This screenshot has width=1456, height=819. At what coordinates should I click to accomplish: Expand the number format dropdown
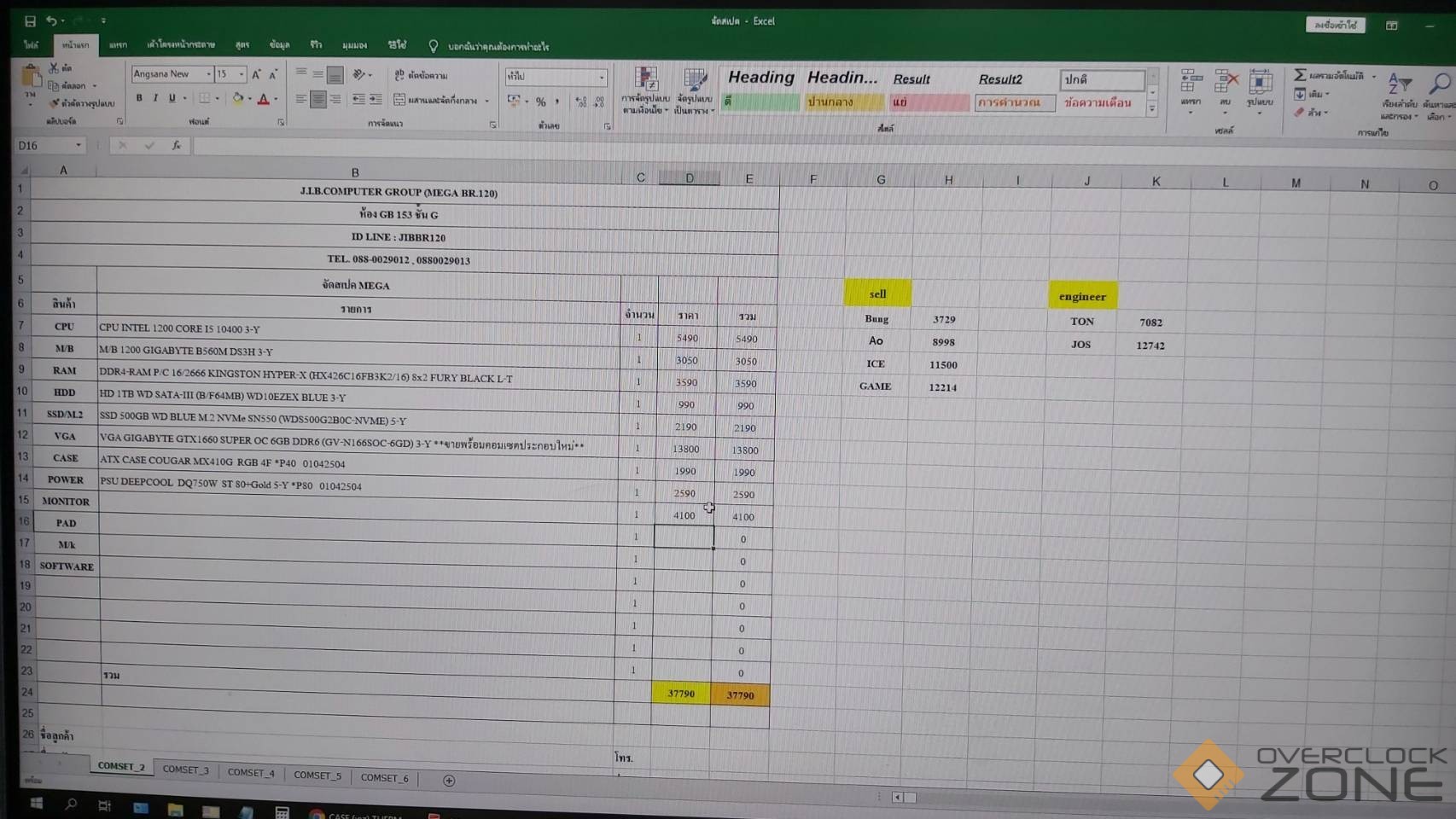pyautogui.click(x=602, y=77)
